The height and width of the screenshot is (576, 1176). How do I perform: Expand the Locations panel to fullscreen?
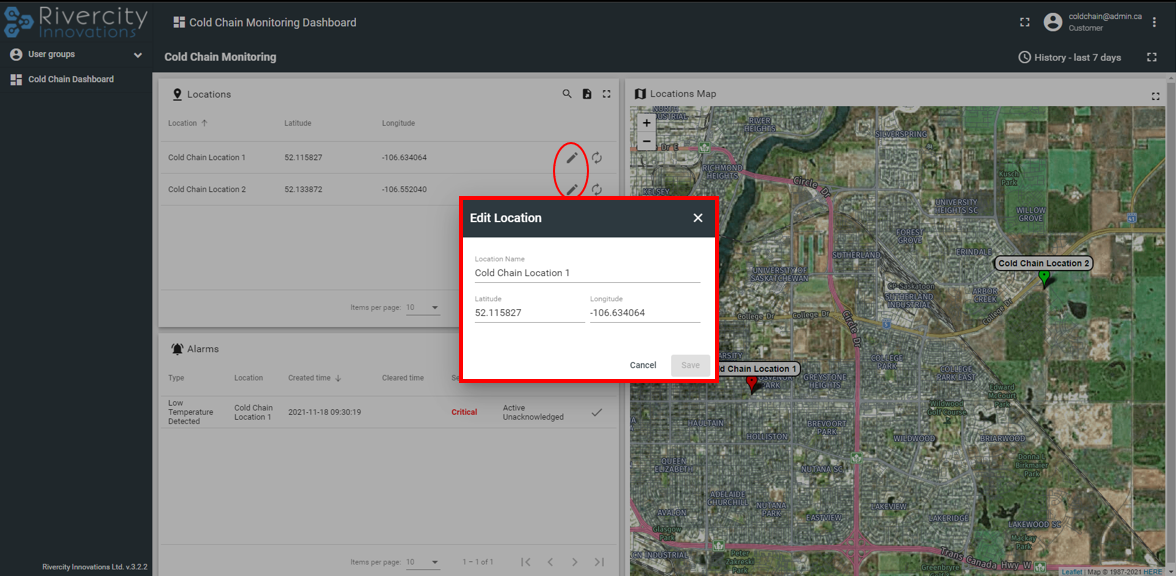[607, 94]
